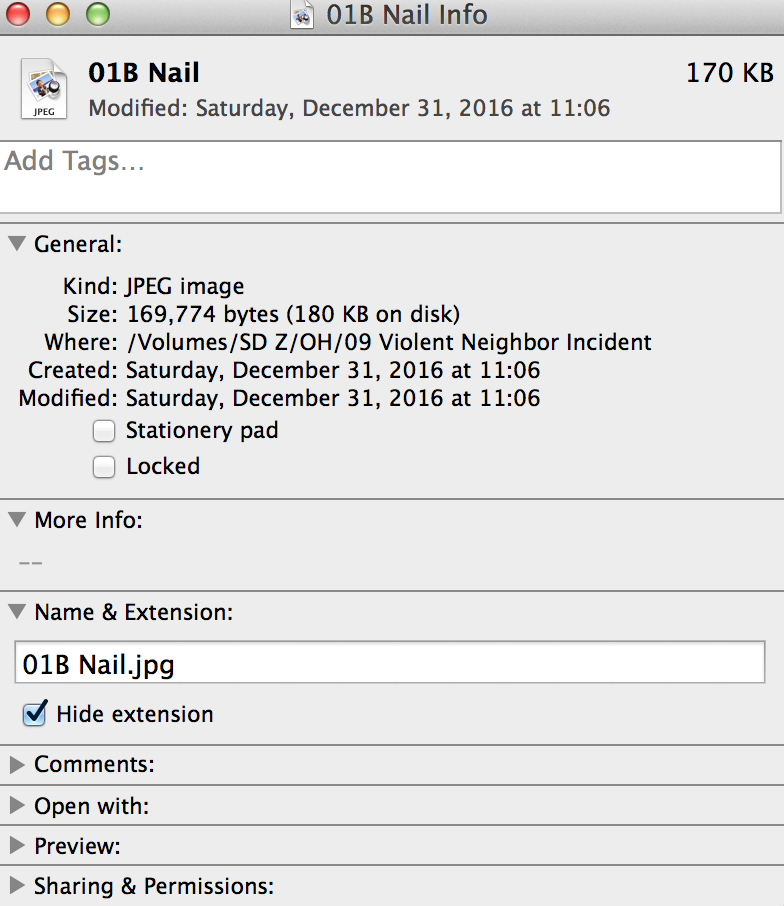Click the yellow minimize window button

pyautogui.click(x=58, y=14)
